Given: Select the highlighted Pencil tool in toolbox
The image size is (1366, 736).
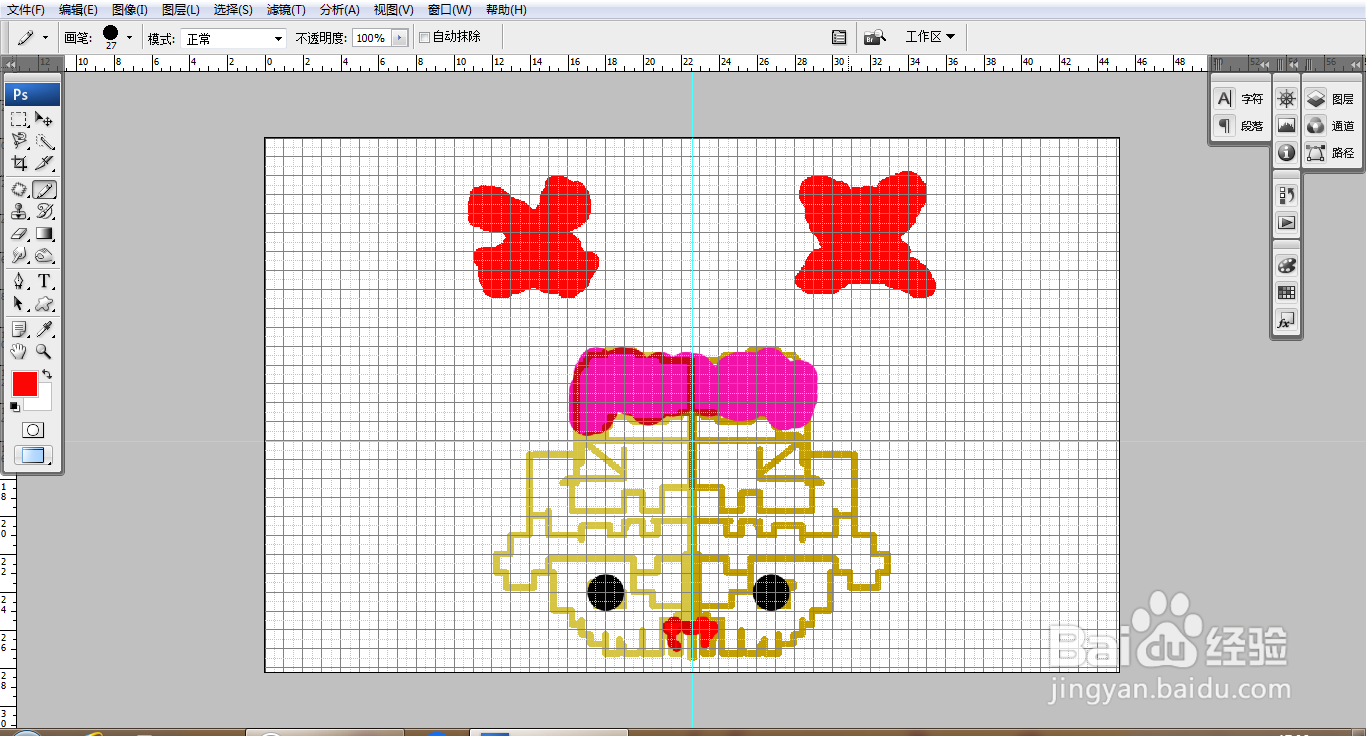Looking at the screenshot, I should (x=44, y=189).
